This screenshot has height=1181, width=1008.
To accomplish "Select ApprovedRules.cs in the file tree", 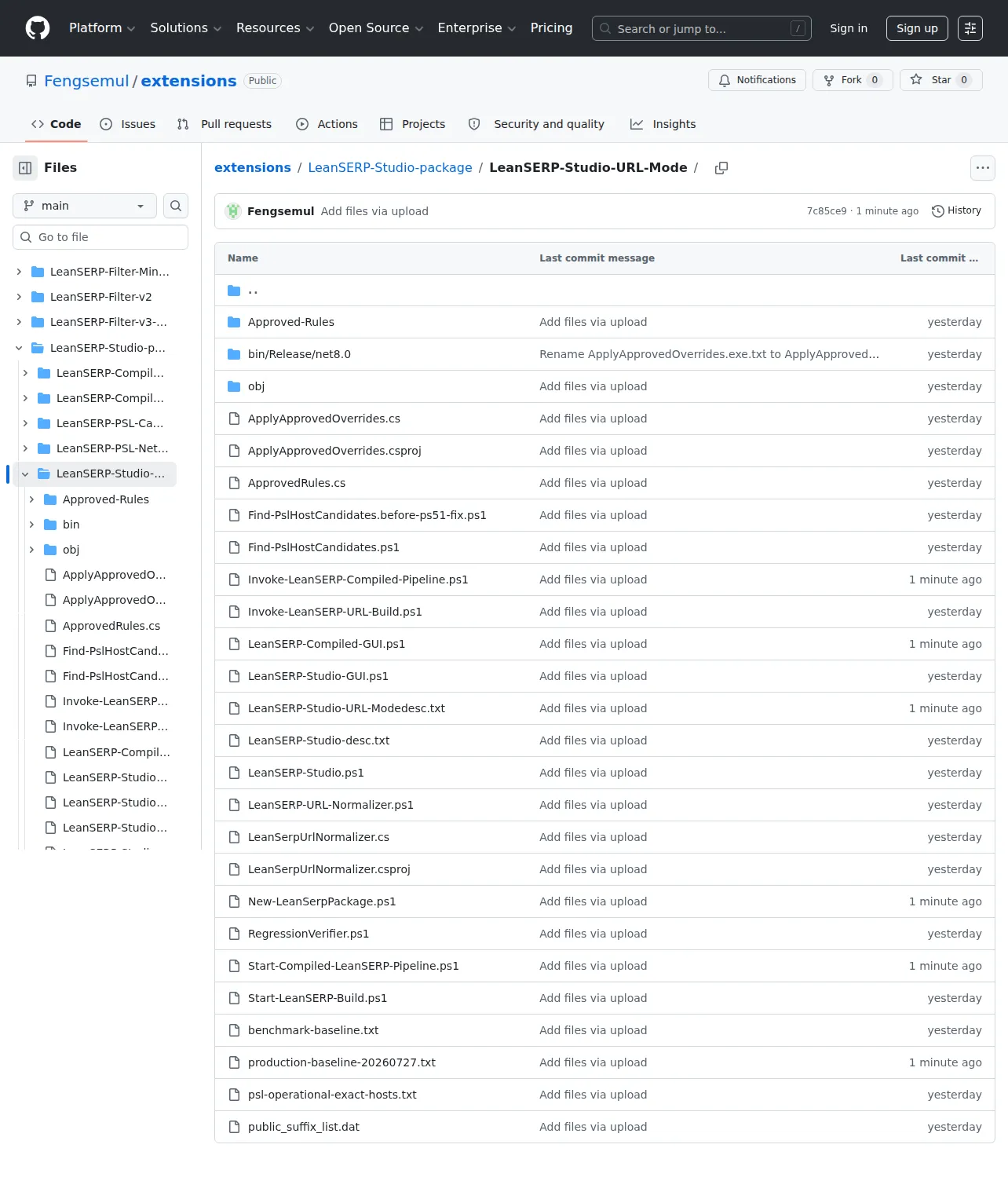I will [110, 626].
